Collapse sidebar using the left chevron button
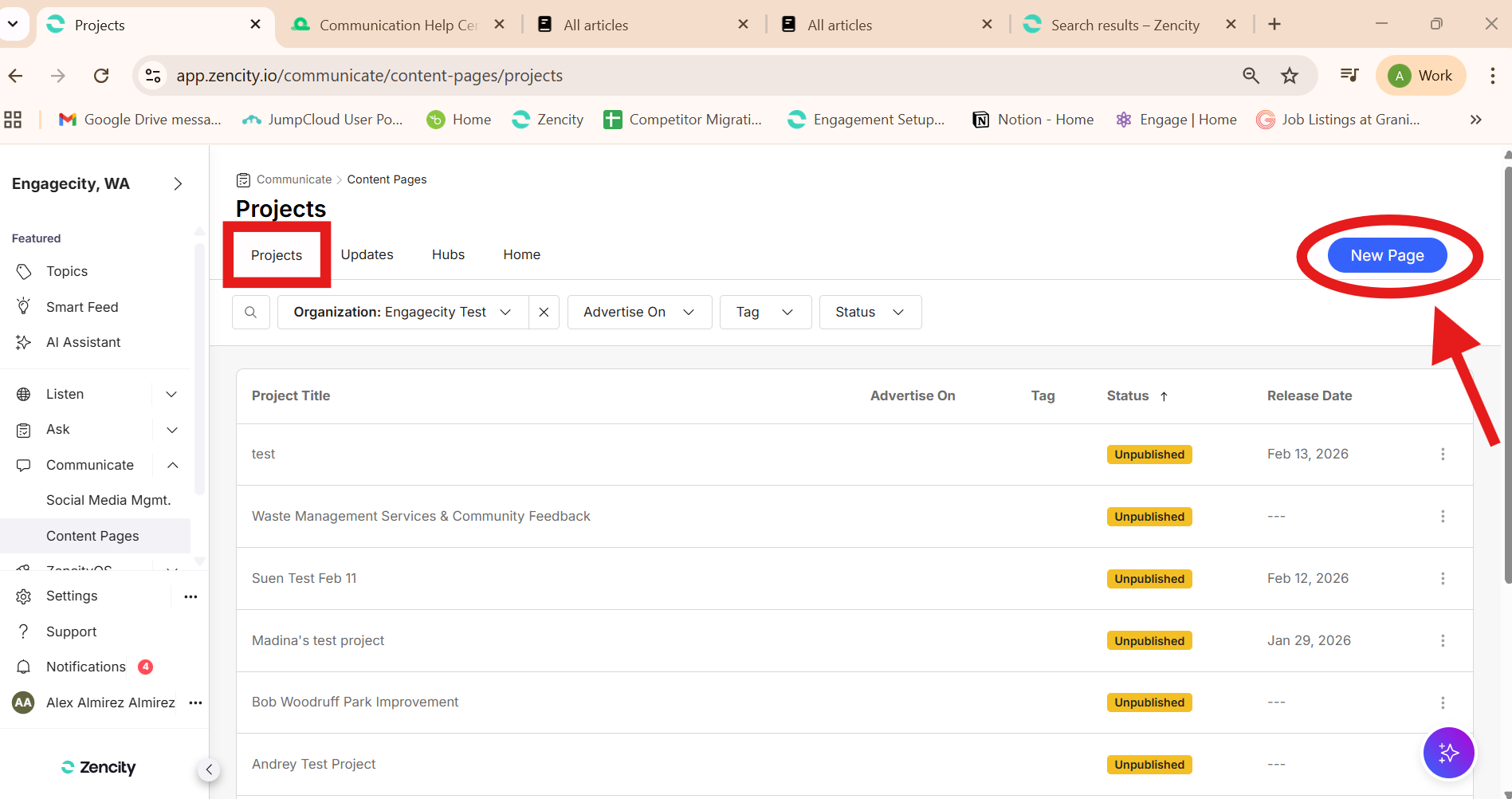 209,769
